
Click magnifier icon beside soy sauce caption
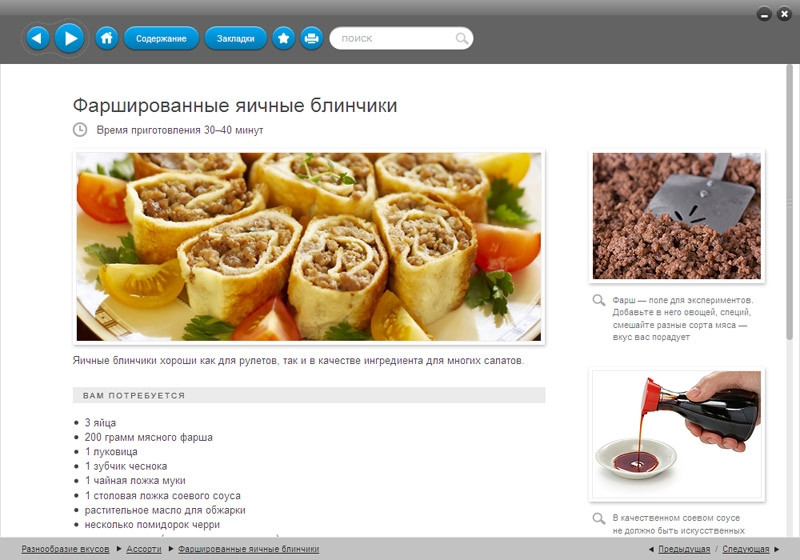pyautogui.click(x=598, y=518)
